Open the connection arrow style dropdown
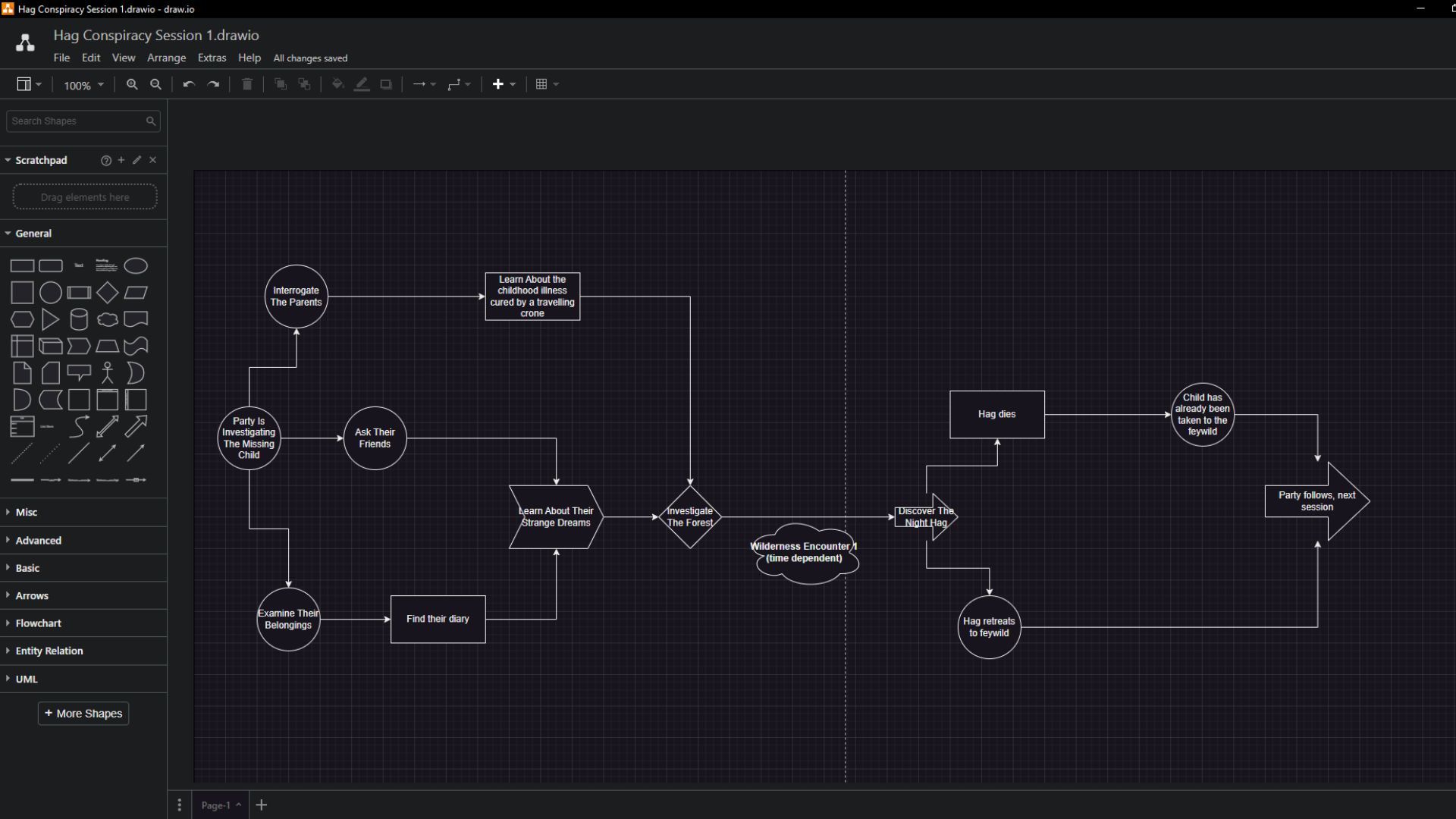1456x819 pixels. click(x=424, y=84)
